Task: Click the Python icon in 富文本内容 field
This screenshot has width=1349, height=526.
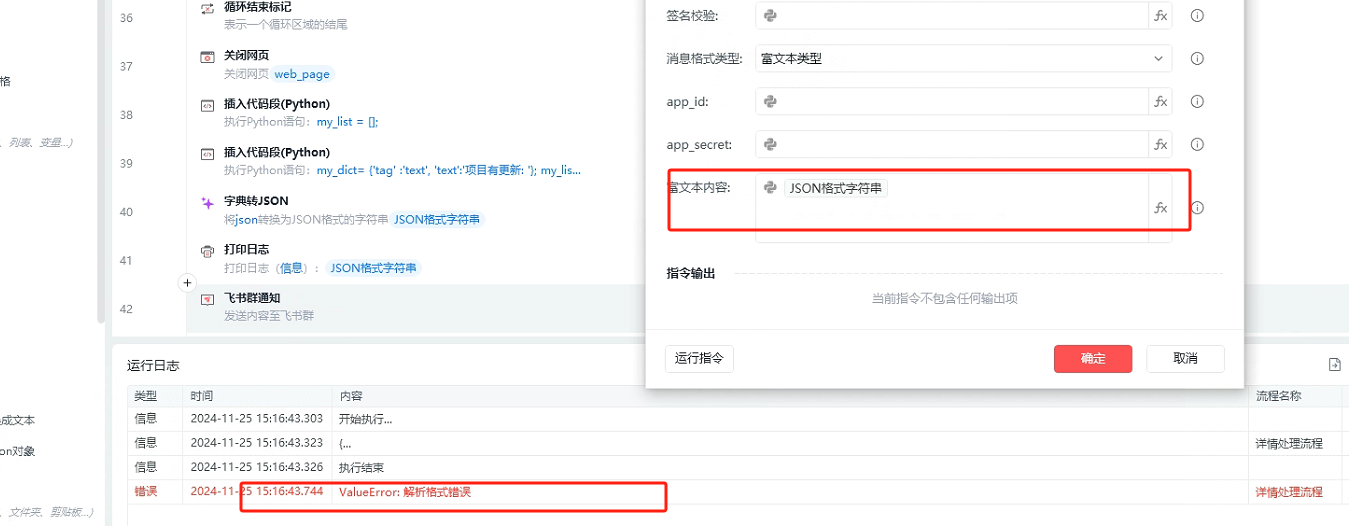Action: pos(770,187)
